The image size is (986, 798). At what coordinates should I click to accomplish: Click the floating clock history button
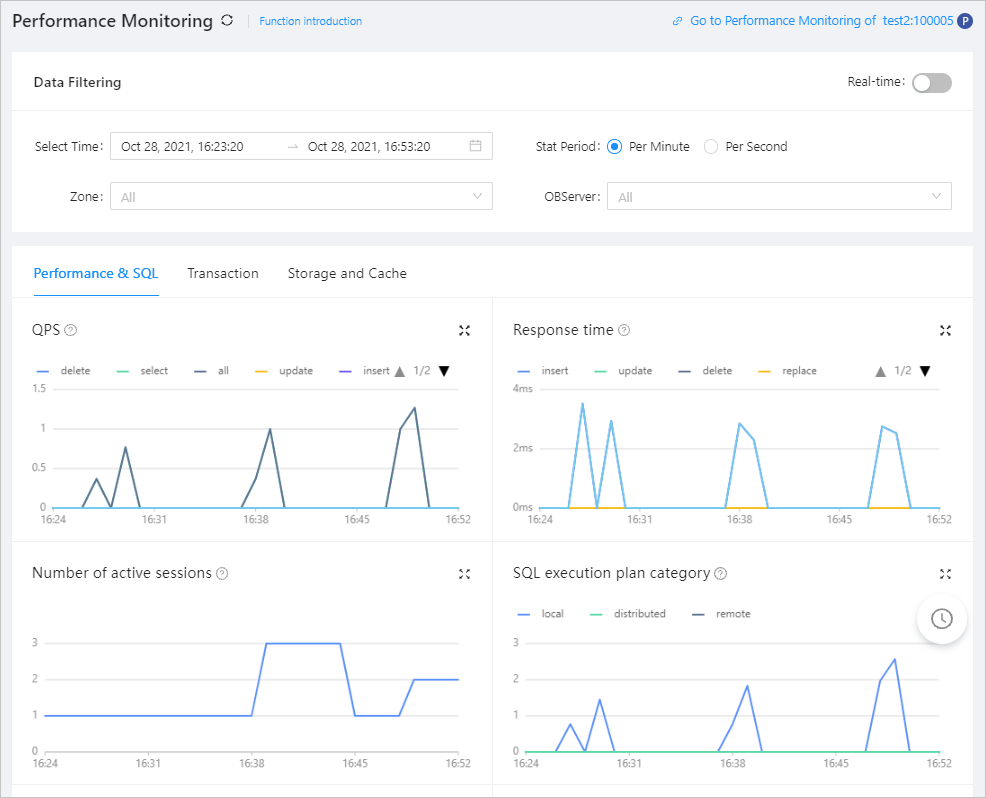[941, 619]
